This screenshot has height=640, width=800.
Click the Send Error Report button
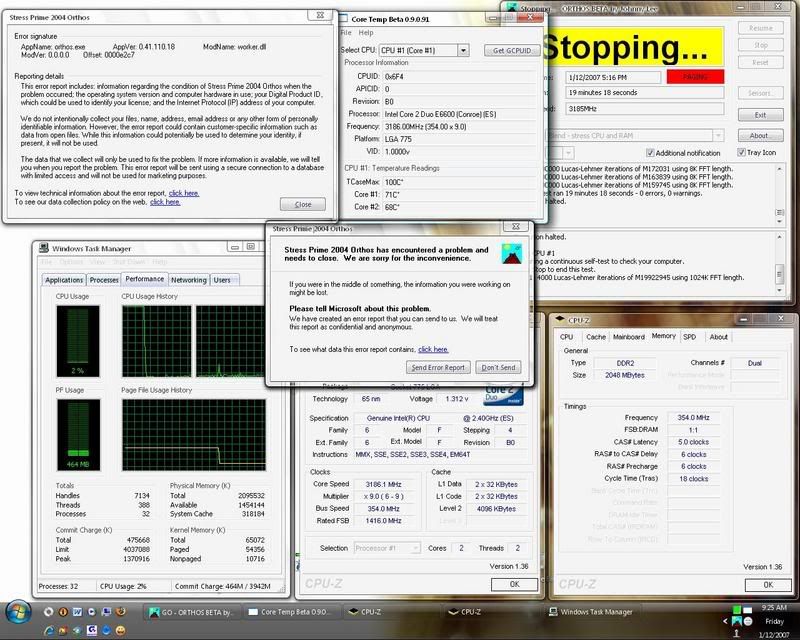click(x=439, y=367)
